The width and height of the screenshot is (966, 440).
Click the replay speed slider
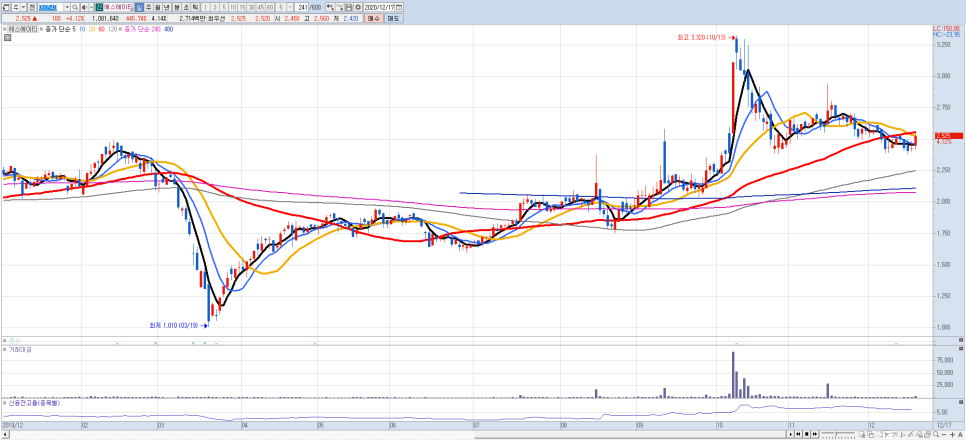click(838, 434)
